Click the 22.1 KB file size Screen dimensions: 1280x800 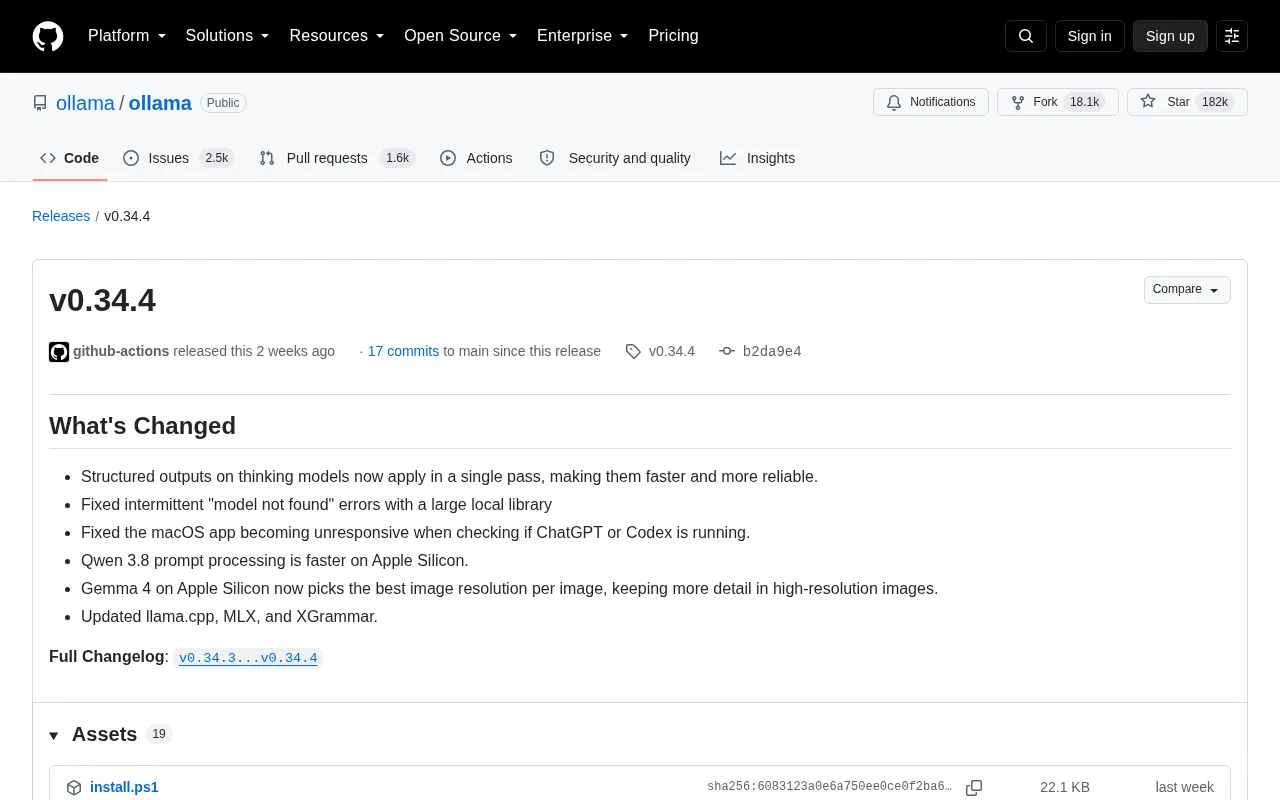point(1065,788)
